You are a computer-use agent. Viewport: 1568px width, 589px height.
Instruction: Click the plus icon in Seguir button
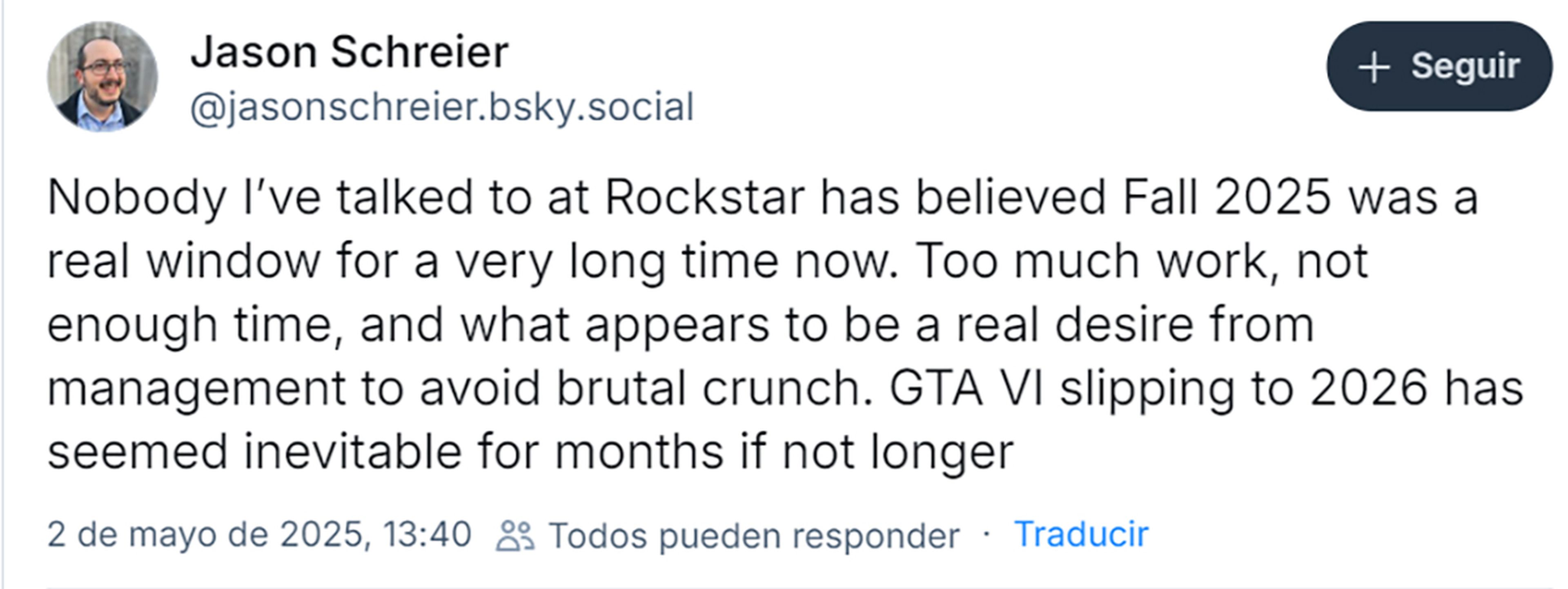point(1374,67)
